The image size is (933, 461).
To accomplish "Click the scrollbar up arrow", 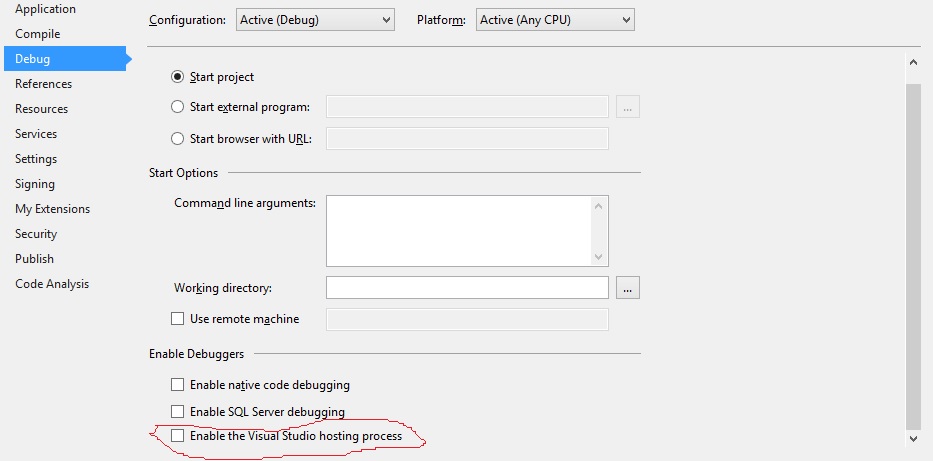I will [x=913, y=62].
